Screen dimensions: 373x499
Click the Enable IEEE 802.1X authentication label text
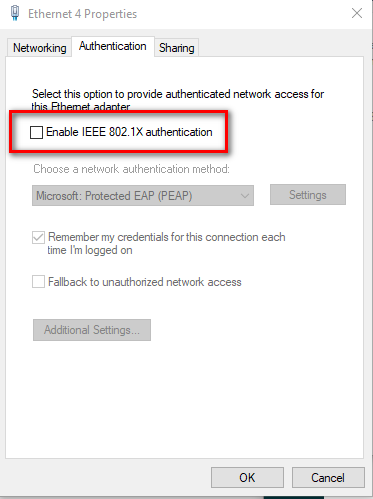pos(129,132)
